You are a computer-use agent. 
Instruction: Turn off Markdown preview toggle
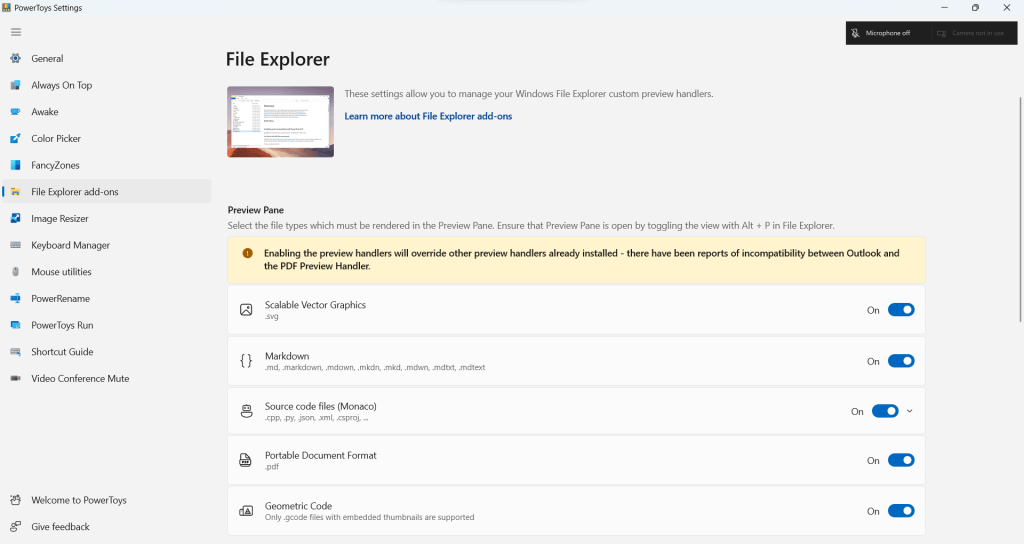tap(901, 360)
